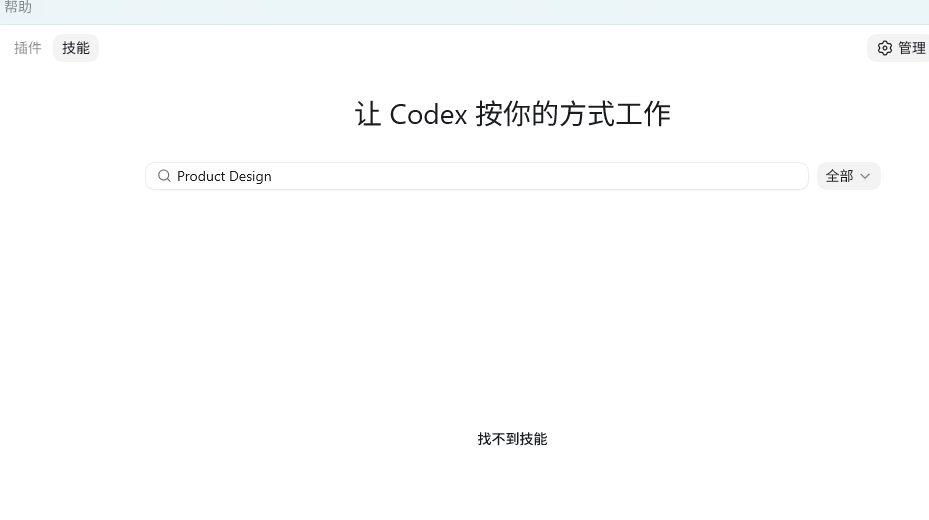Screen dimensions: 929x520
Task: Open the 管理 button label
Action: (x=911, y=48)
